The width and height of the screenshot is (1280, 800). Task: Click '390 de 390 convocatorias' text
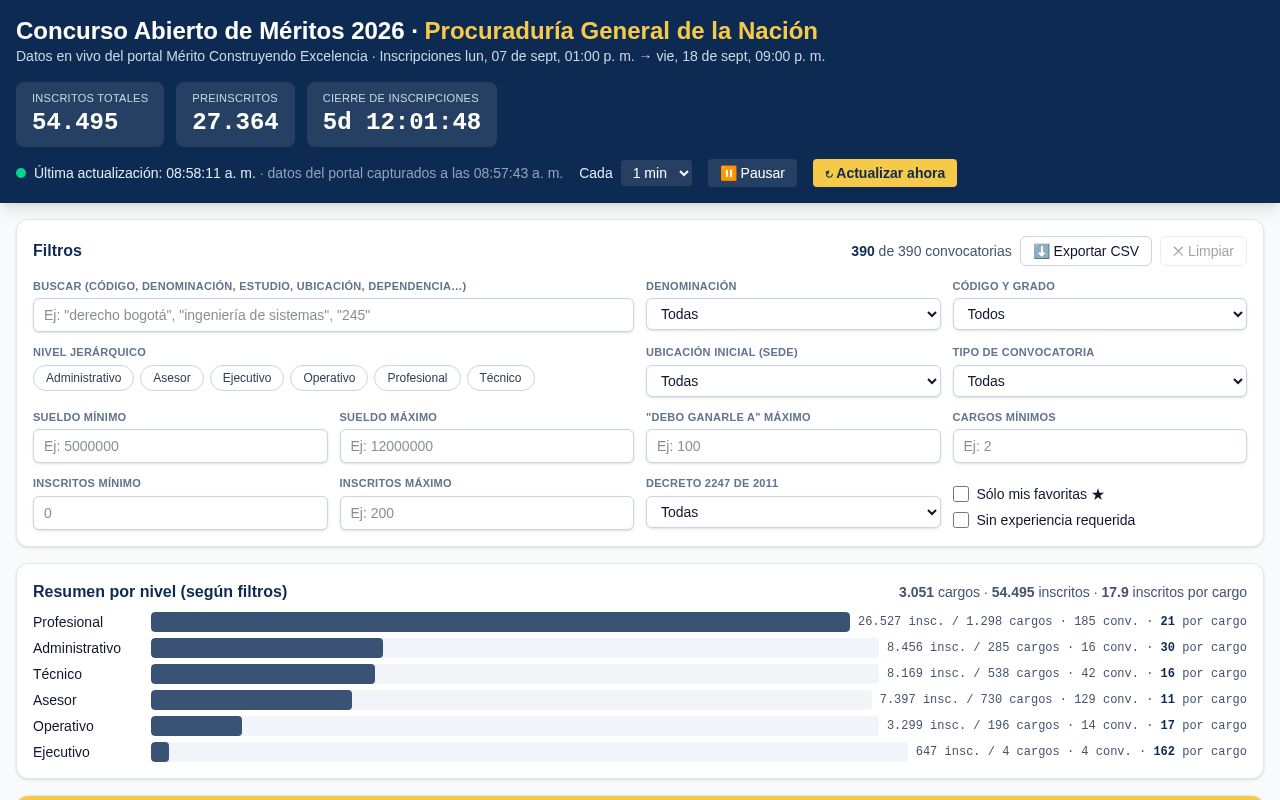coord(931,251)
